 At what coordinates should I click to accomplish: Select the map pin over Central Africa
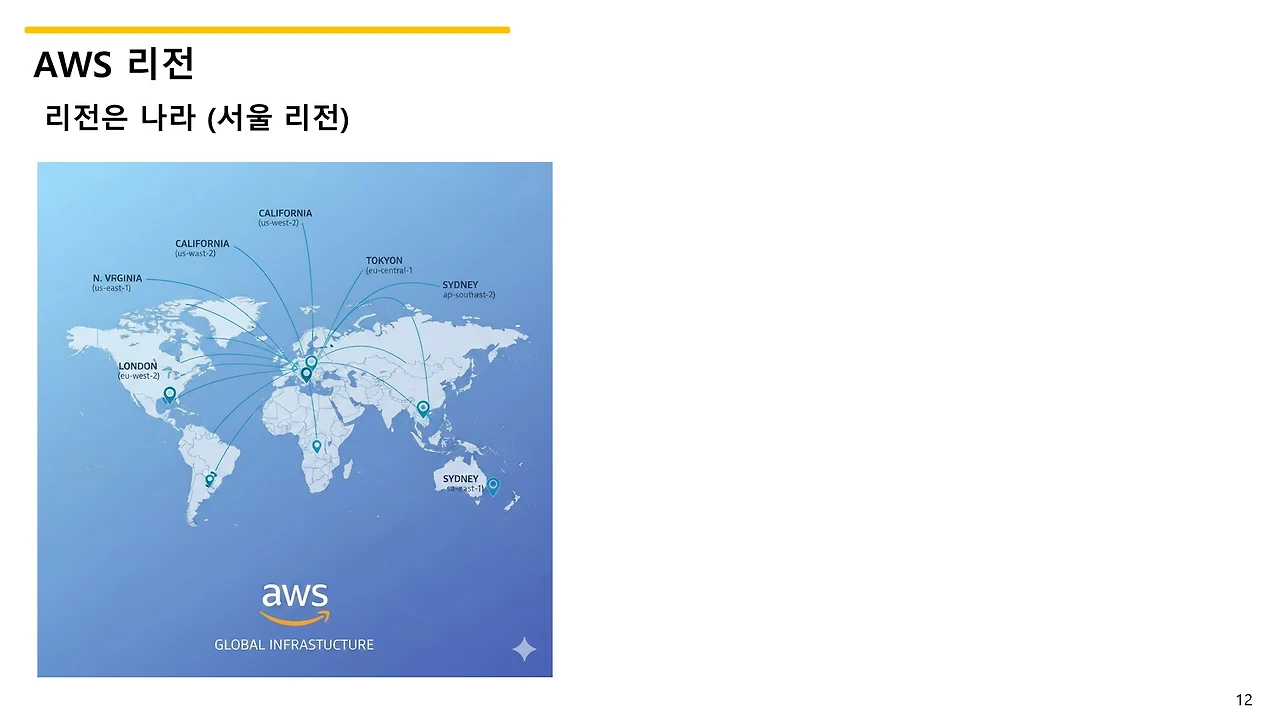click(317, 446)
